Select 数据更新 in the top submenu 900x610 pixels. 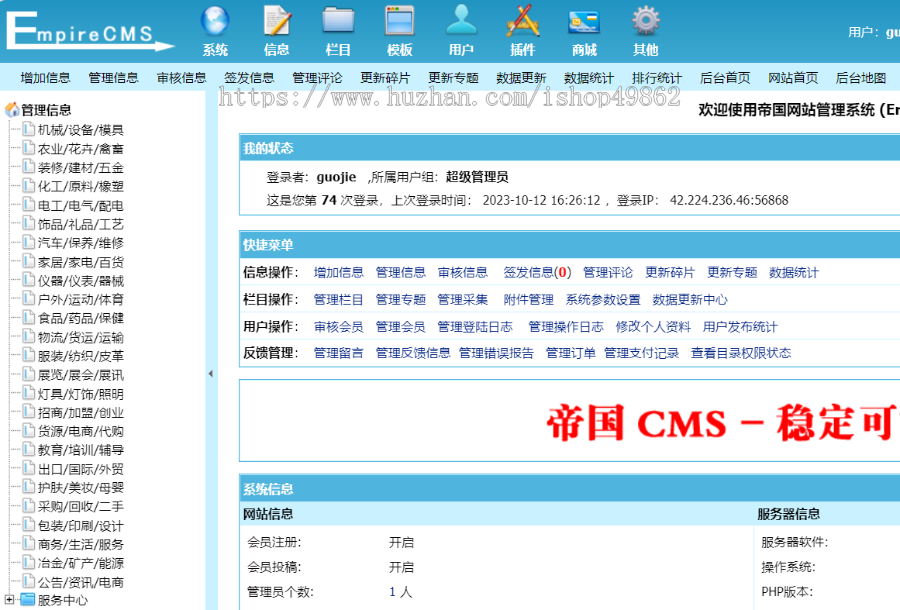(521, 77)
